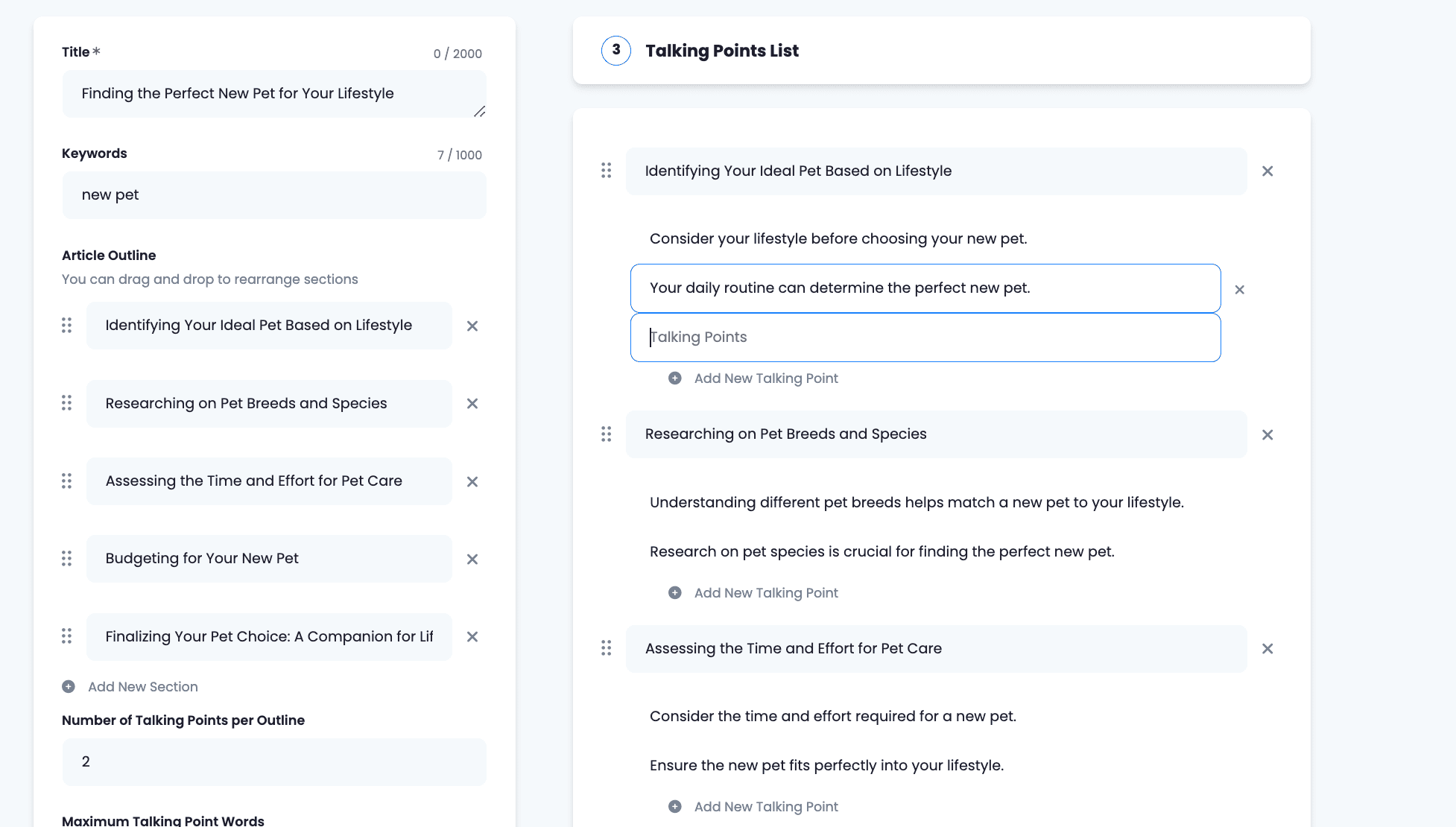Click drag handle for 'Finalizing Your Pet Choice'
Viewport: 1456px width, 827px height.
(67, 636)
